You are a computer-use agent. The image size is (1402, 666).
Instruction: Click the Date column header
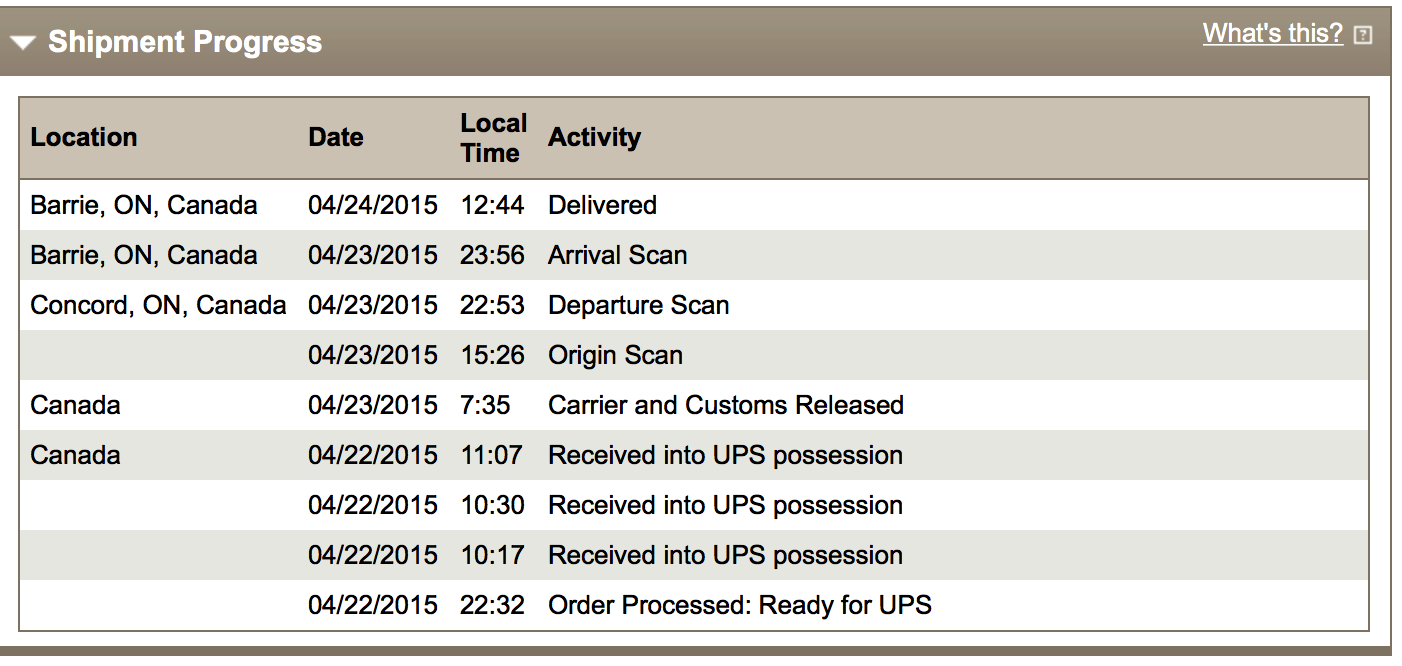[336, 137]
